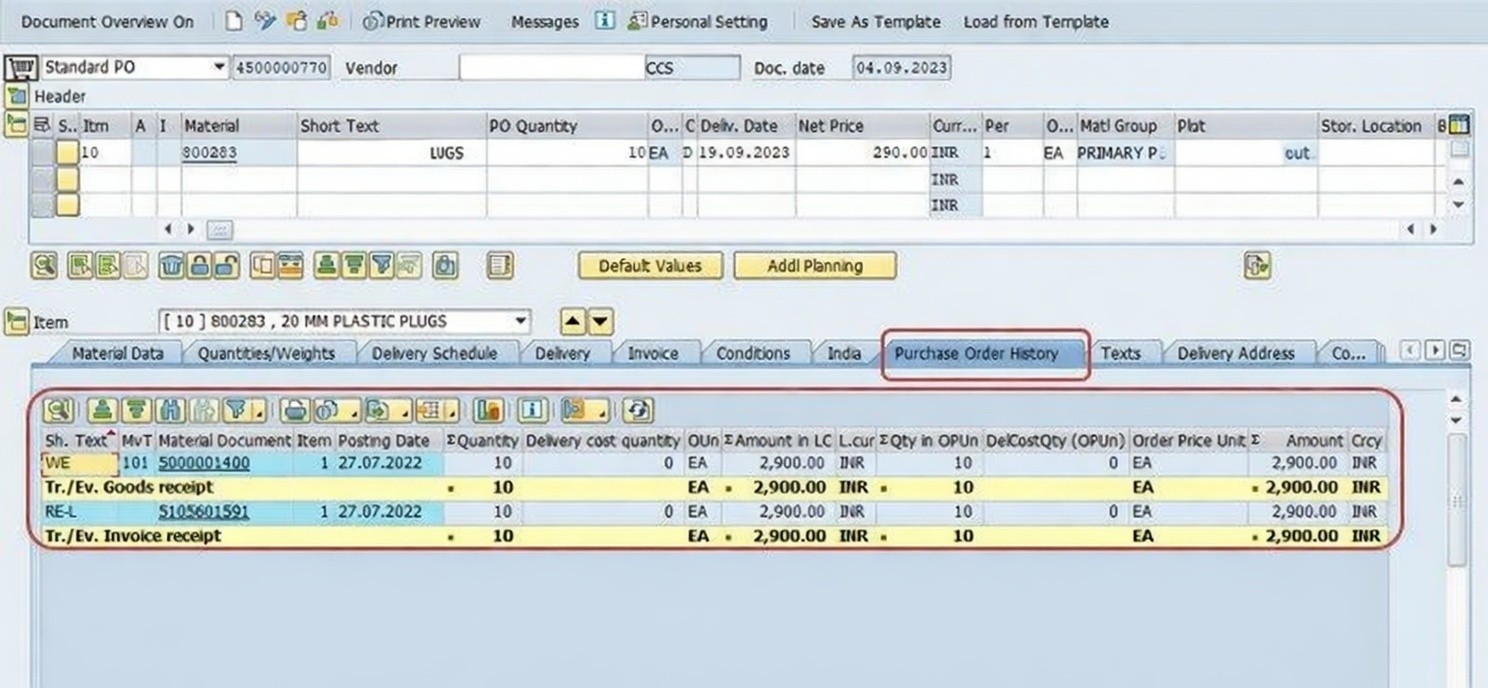Click the sort ascending icon in history toolbar
Image resolution: width=1488 pixels, height=688 pixels.
tap(101, 410)
